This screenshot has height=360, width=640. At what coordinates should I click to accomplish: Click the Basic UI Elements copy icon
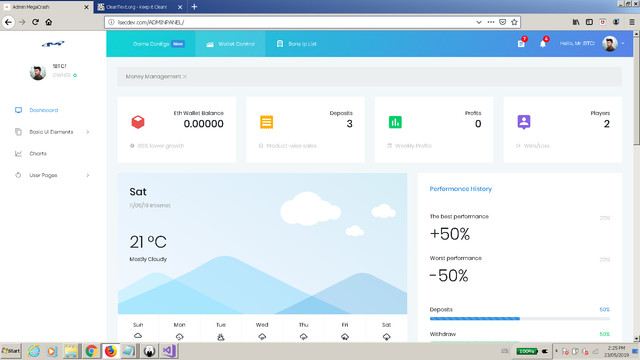point(18,132)
